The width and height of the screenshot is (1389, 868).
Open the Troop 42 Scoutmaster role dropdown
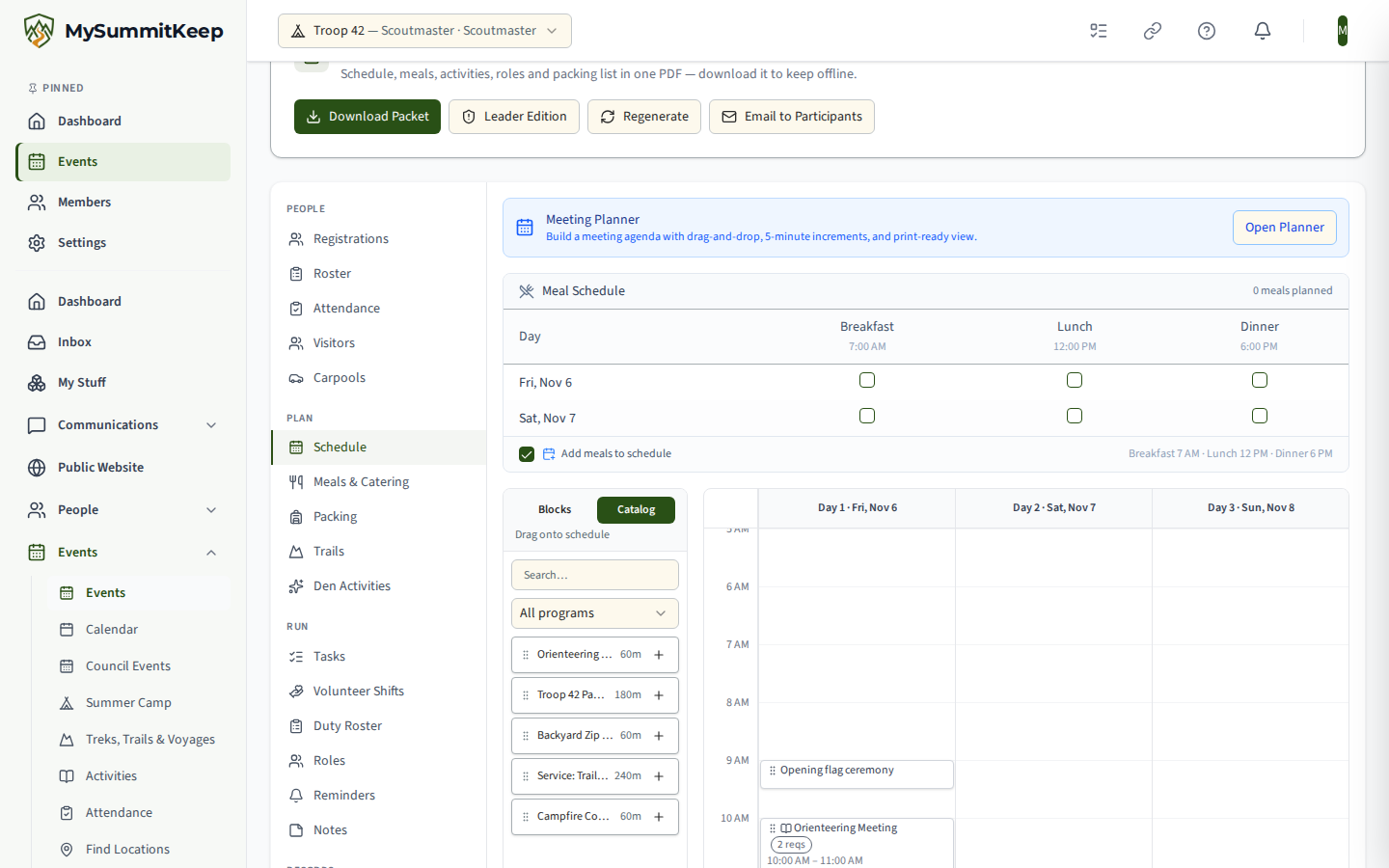coord(424,31)
